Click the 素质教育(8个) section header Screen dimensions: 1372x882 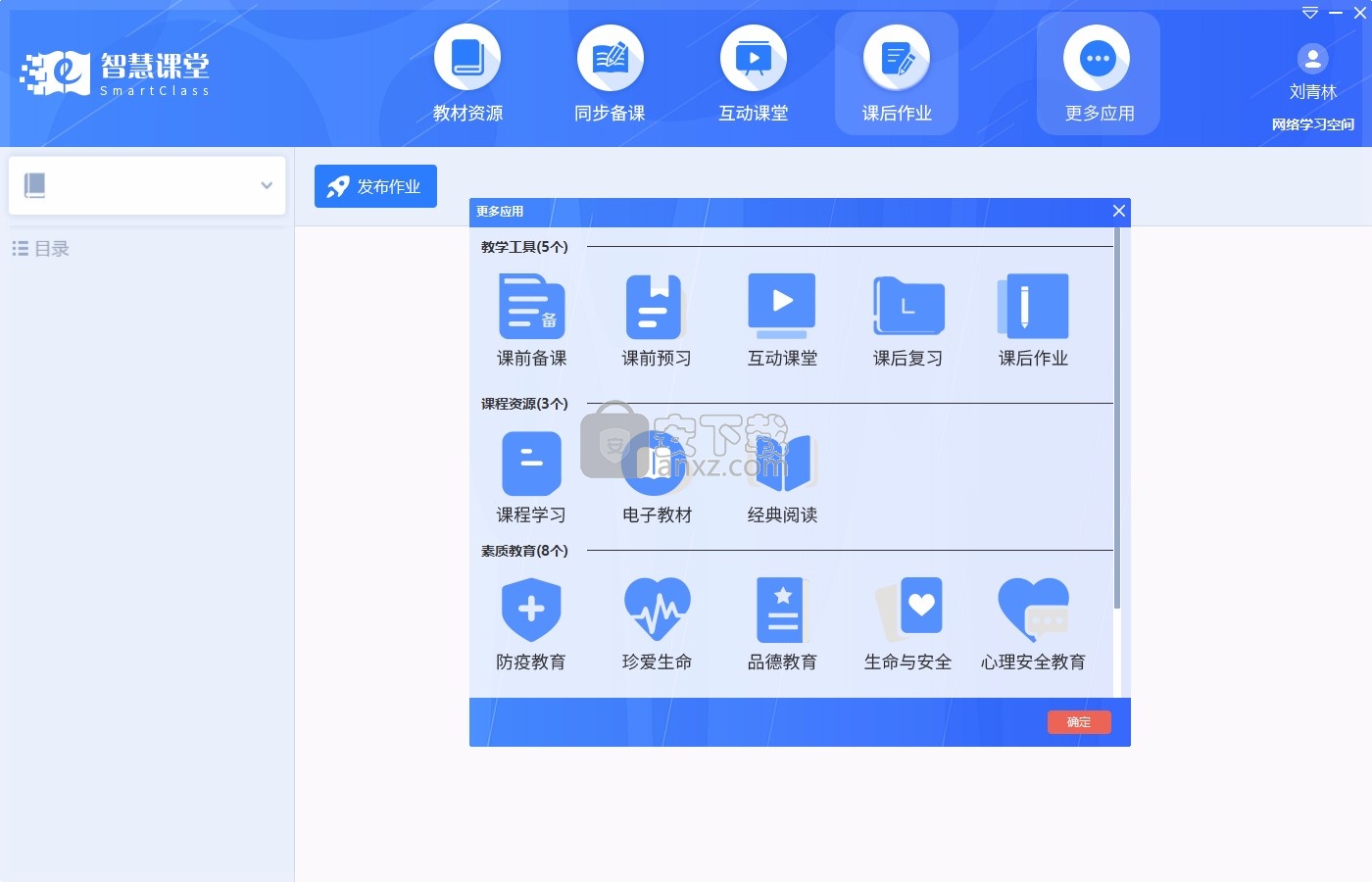524,551
